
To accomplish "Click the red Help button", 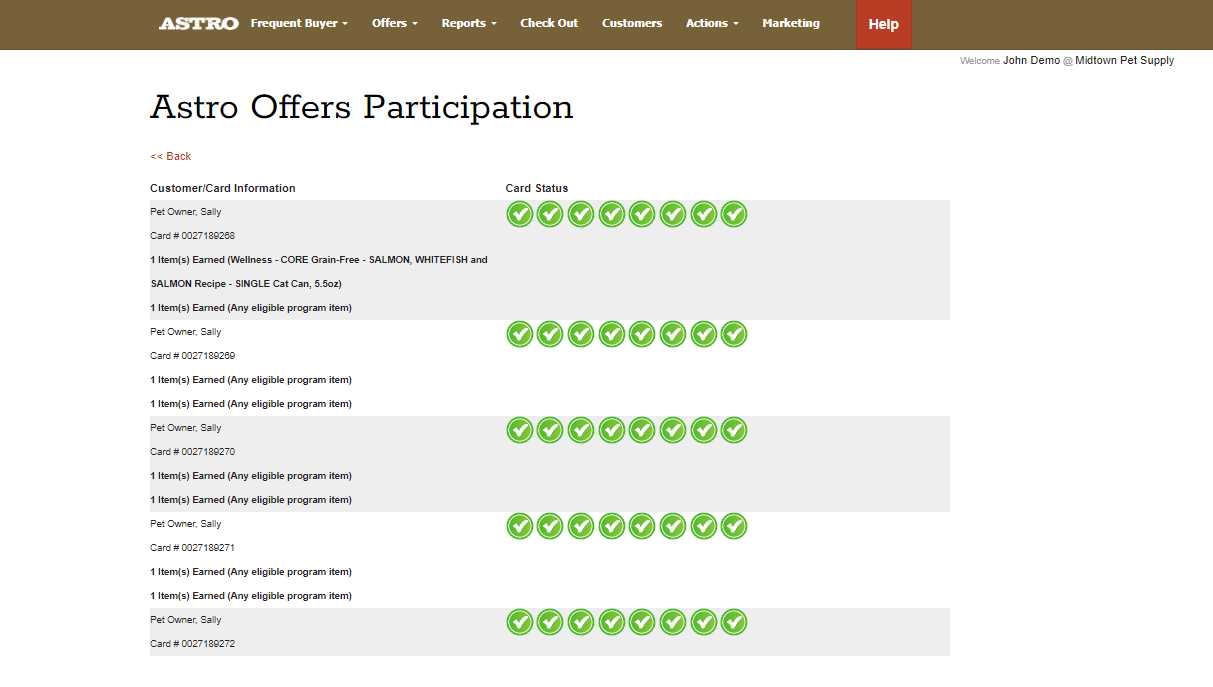I will point(883,24).
